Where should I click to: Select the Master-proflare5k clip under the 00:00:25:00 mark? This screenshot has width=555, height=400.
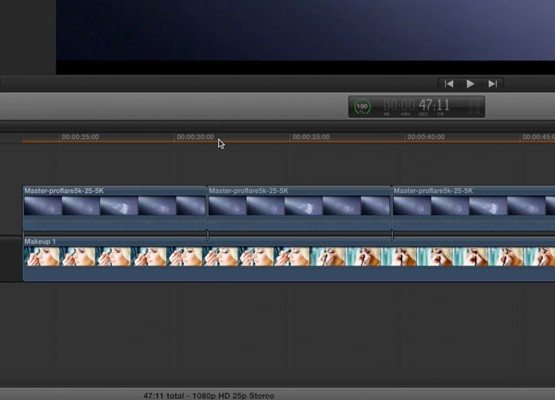click(115, 208)
